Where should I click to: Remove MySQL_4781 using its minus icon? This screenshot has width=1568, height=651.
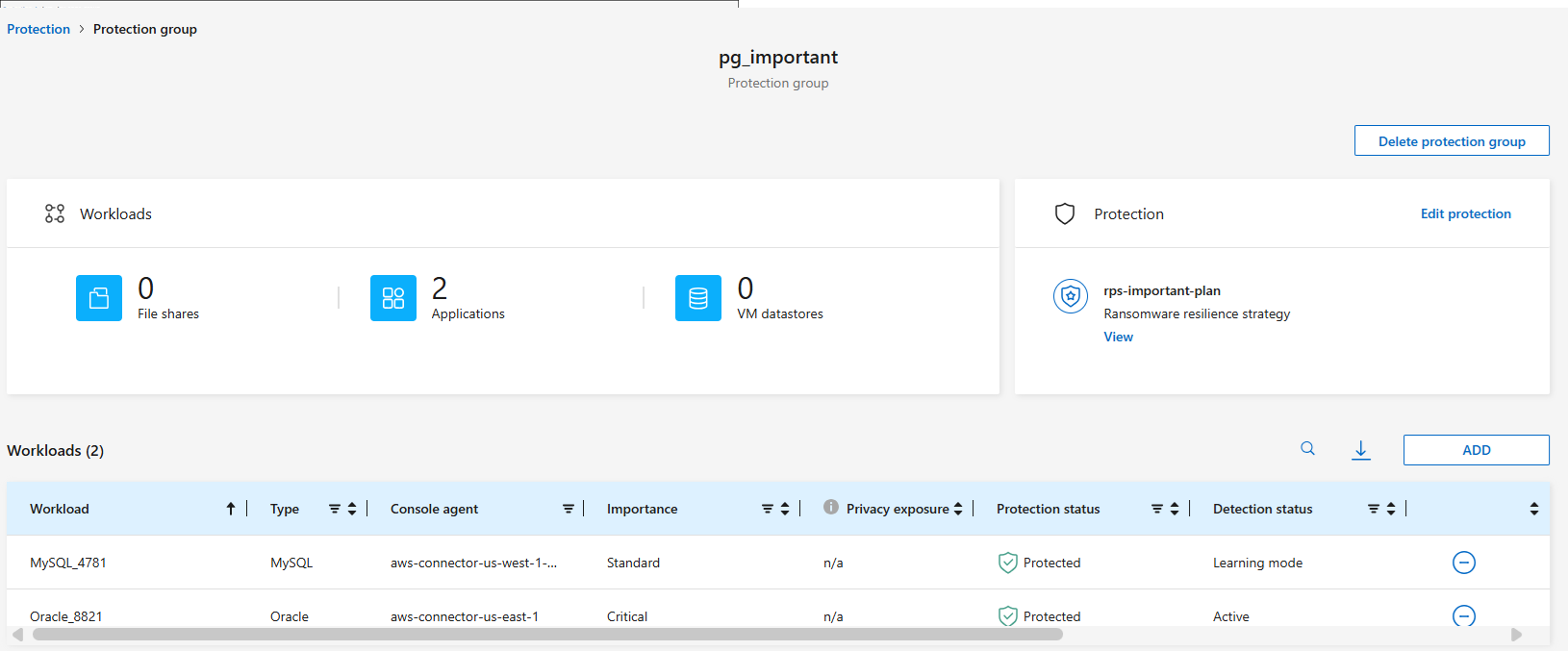pos(1463,563)
